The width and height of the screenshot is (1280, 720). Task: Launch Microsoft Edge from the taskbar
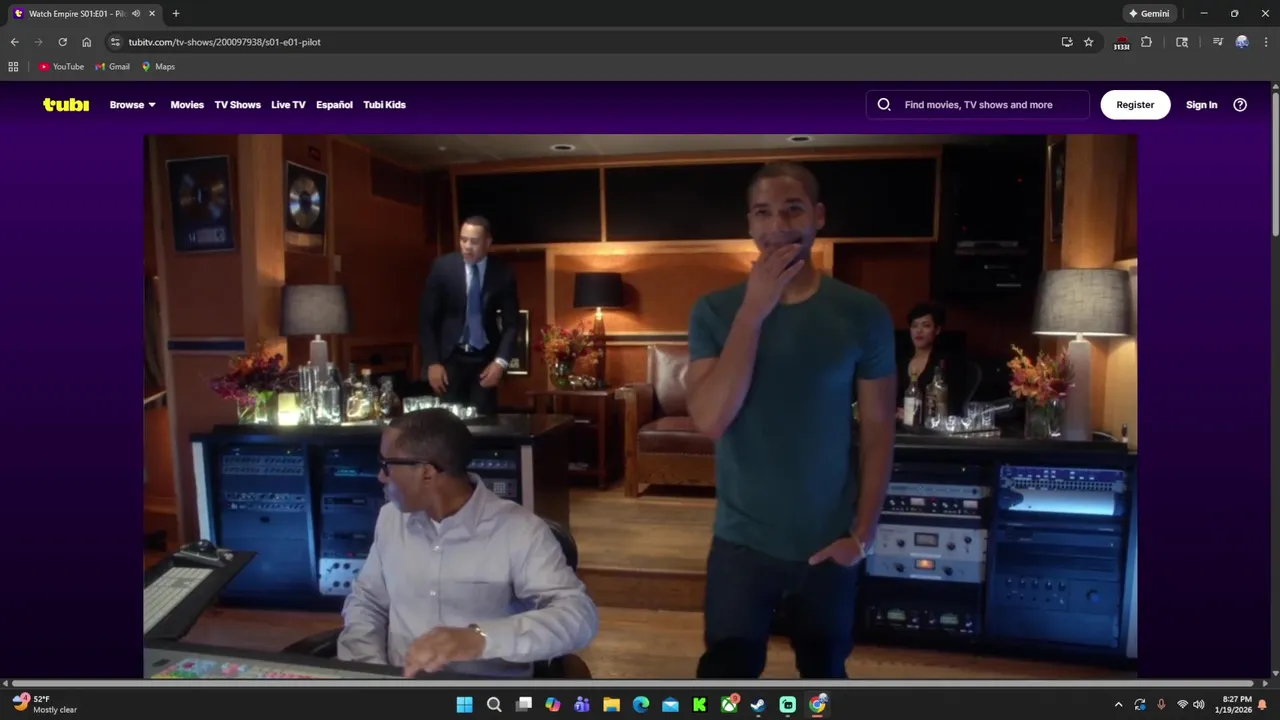[641, 704]
